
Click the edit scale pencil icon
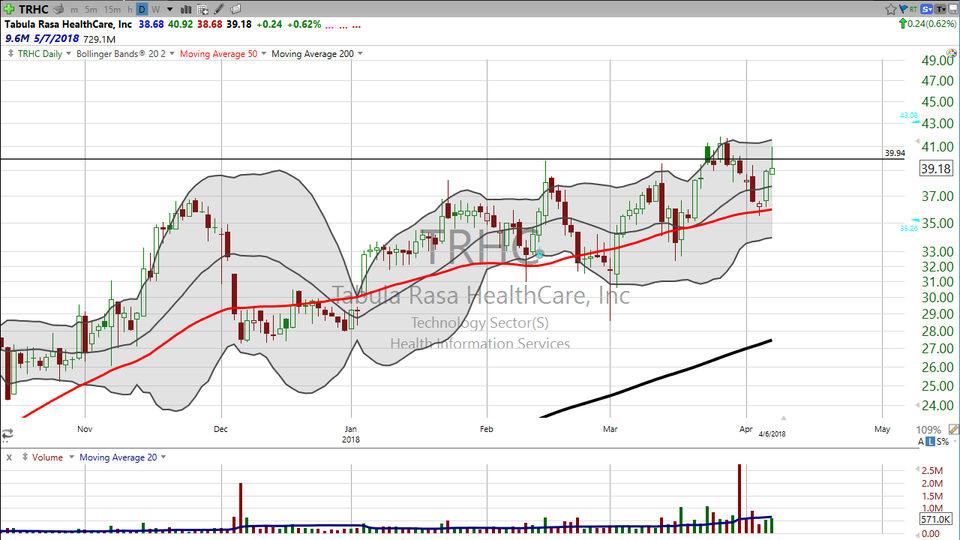click(x=953, y=430)
